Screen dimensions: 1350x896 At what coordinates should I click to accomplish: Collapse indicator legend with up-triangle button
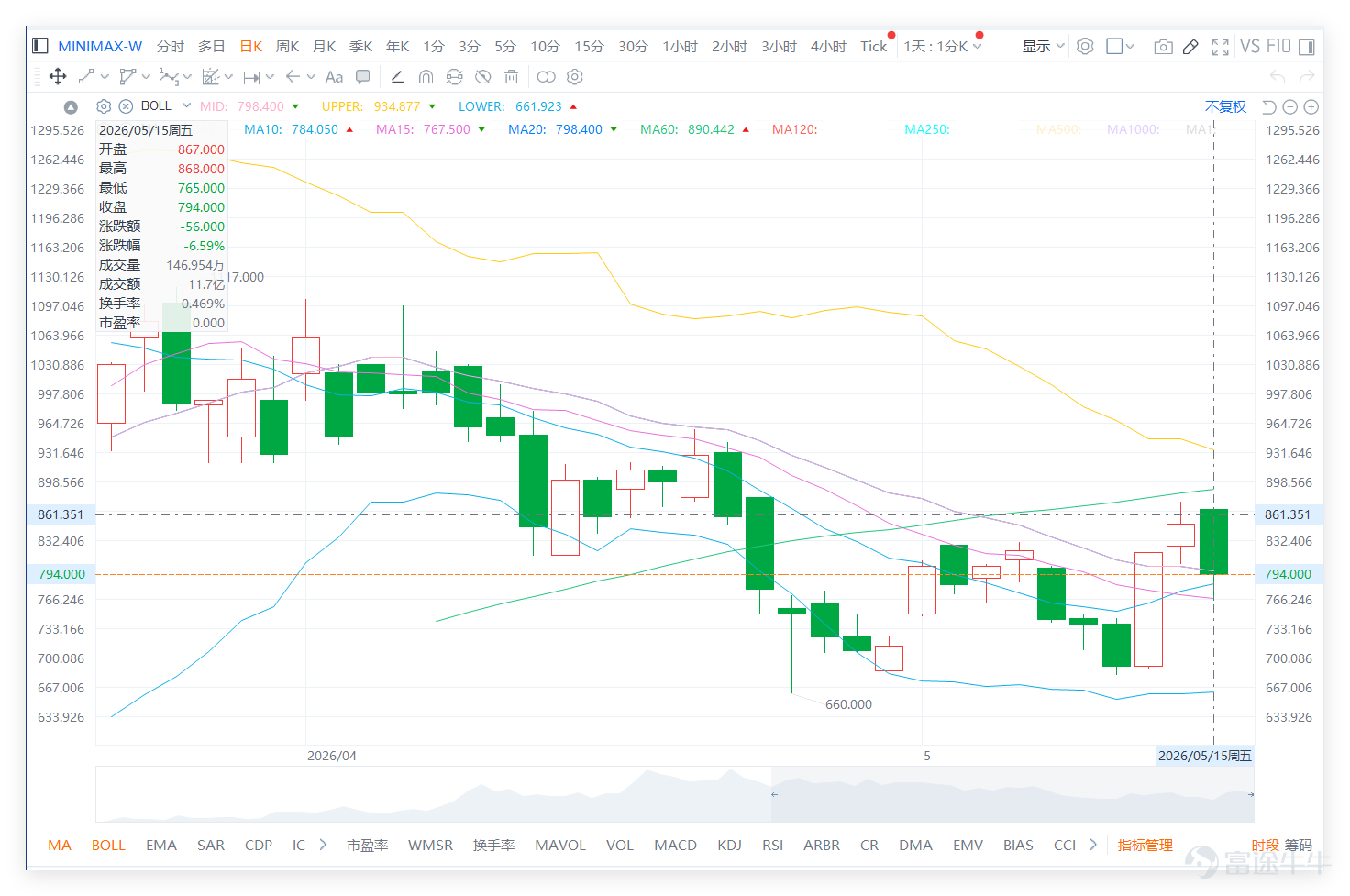point(71,107)
